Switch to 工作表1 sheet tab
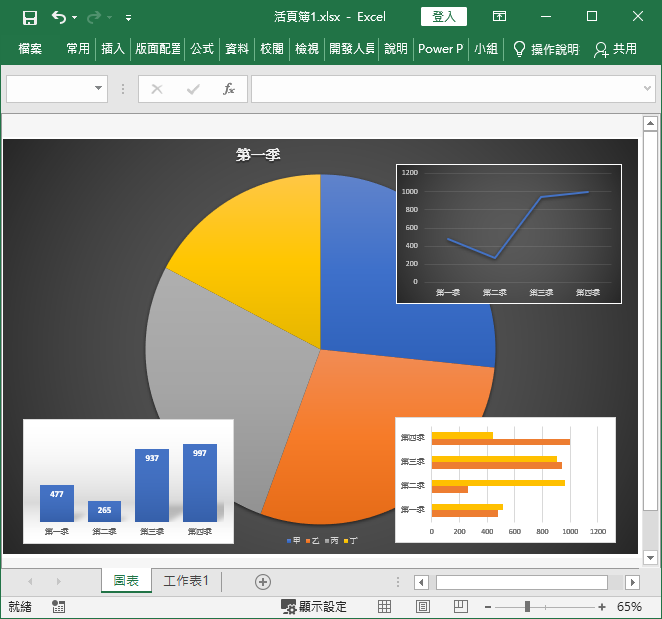The height and width of the screenshot is (619, 662). (x=186, y=581)
